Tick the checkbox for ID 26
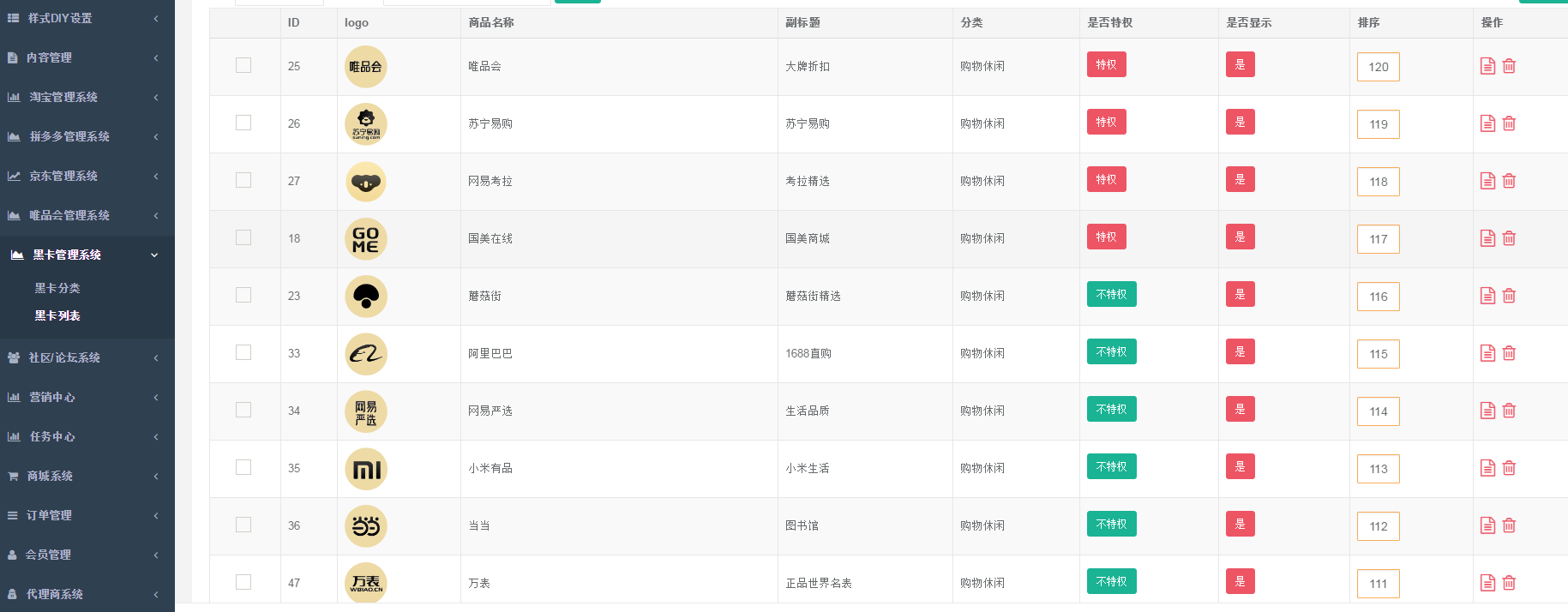 click(x=243, y=123)
